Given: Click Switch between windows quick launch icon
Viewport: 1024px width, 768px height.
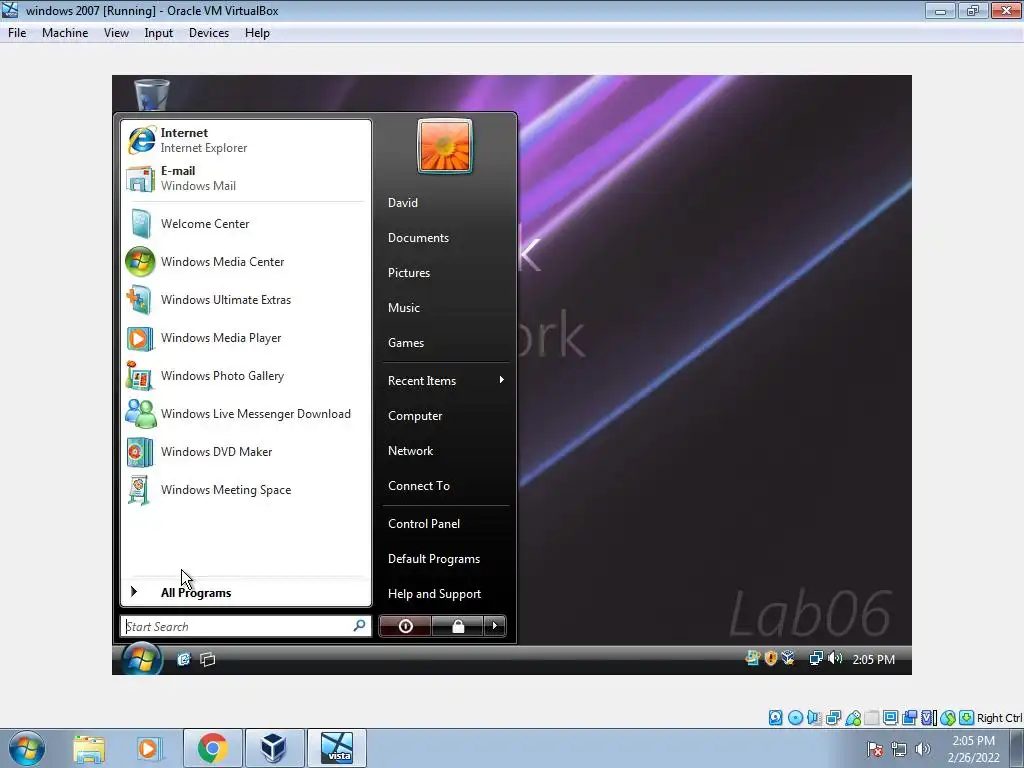Looking at the screenshot, I should tap(208, 659).
